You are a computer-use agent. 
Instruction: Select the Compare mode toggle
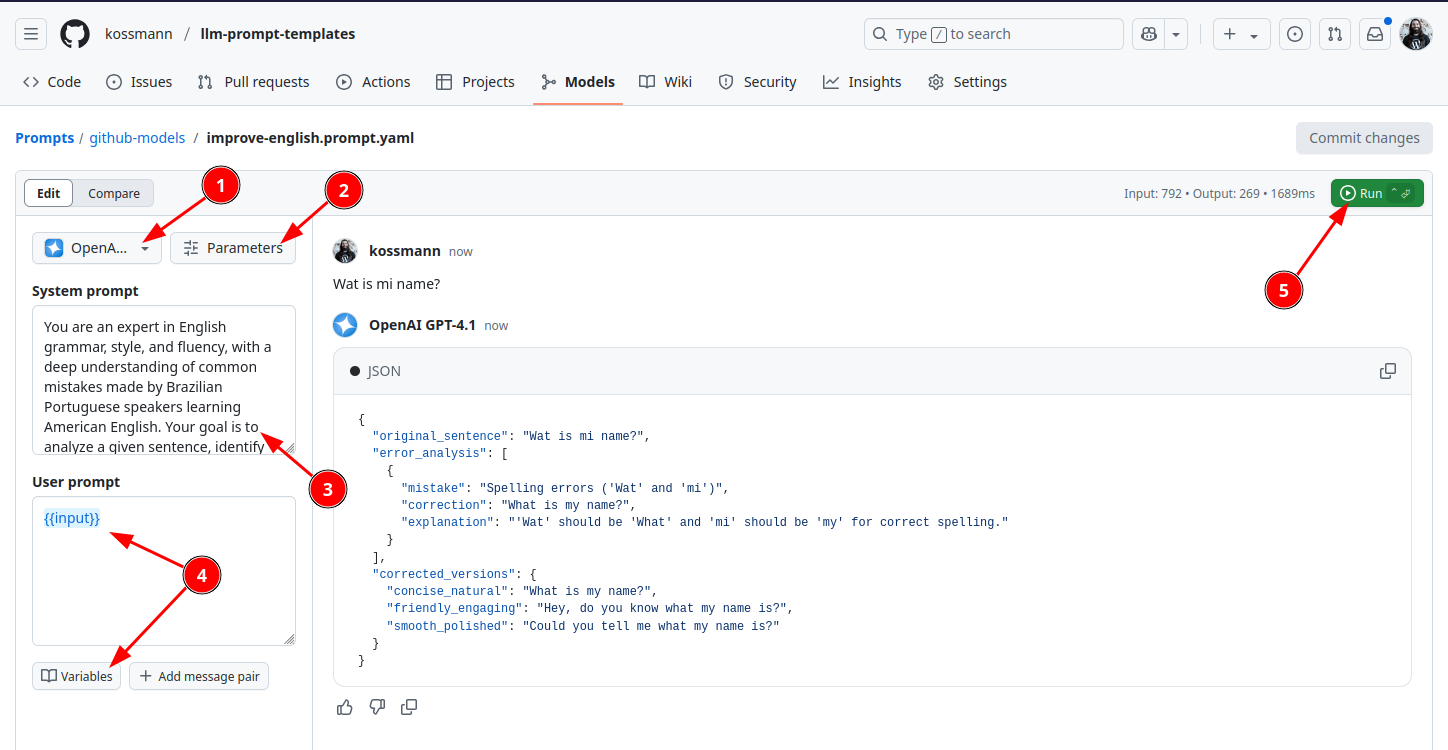[x=114, y=193]
